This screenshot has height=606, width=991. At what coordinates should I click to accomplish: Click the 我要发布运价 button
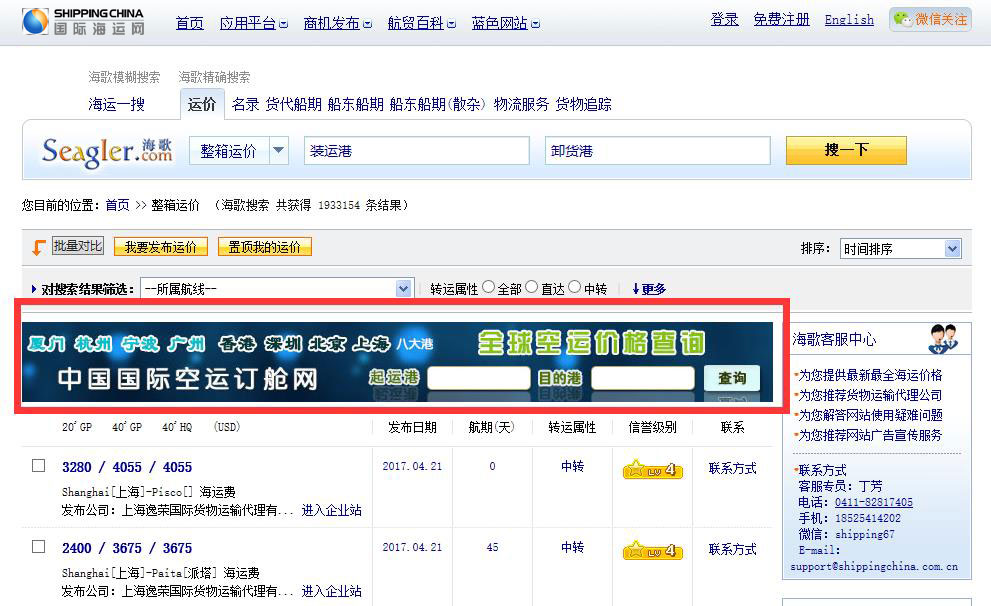coord(160,247)
